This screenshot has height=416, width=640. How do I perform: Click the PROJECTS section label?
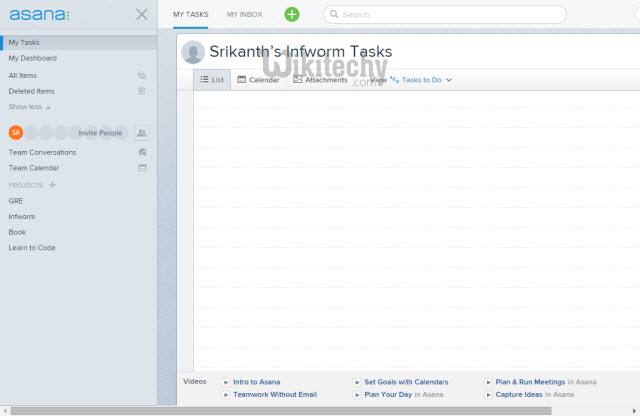click(x=26, y=185)
